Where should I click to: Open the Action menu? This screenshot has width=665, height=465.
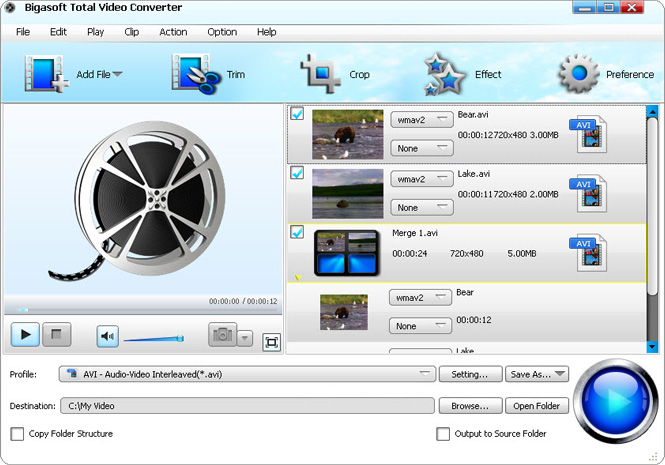[173, 32]
